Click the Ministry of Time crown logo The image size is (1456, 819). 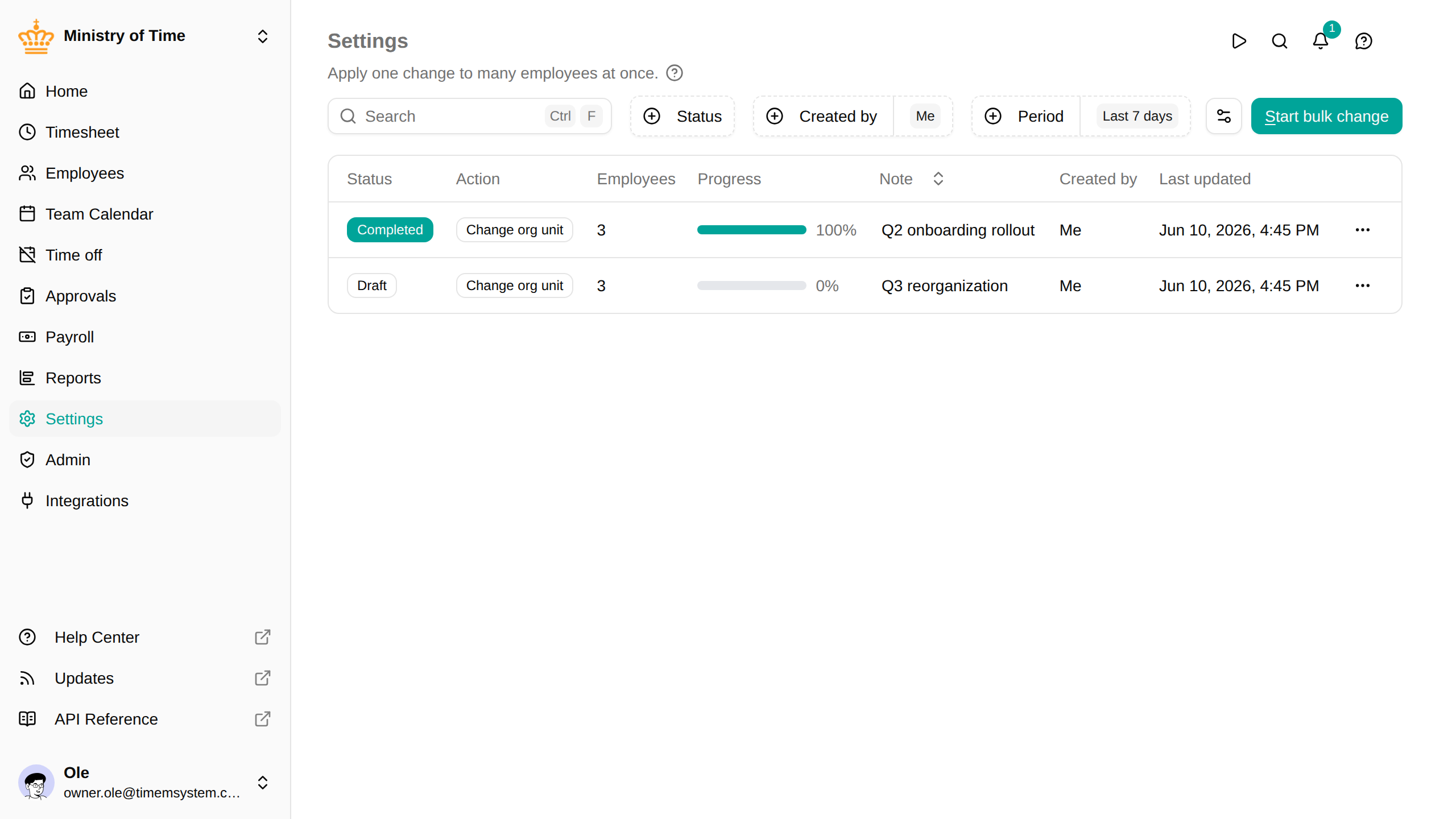coord(36,37)
